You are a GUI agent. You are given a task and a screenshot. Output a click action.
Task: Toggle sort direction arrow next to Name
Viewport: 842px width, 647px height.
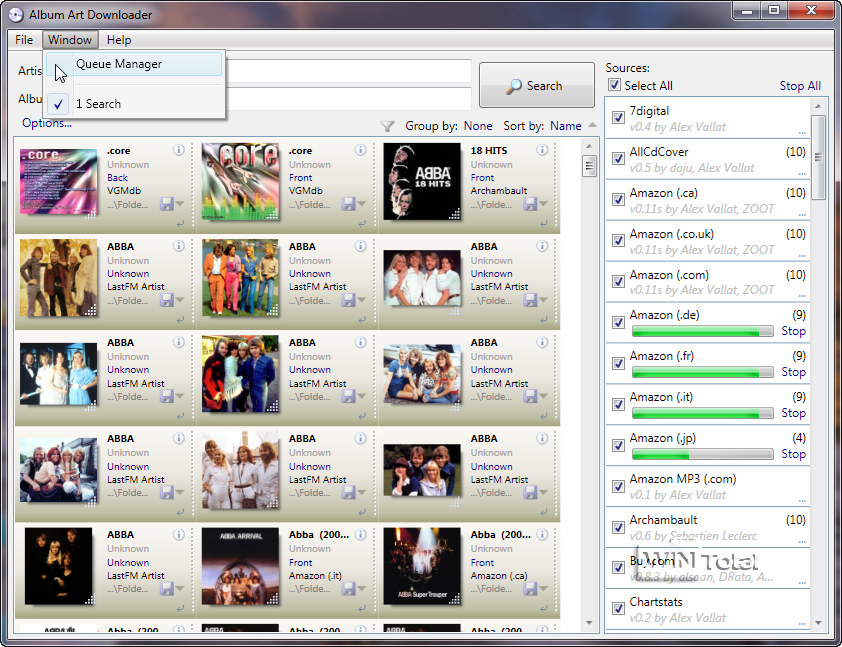592,125
